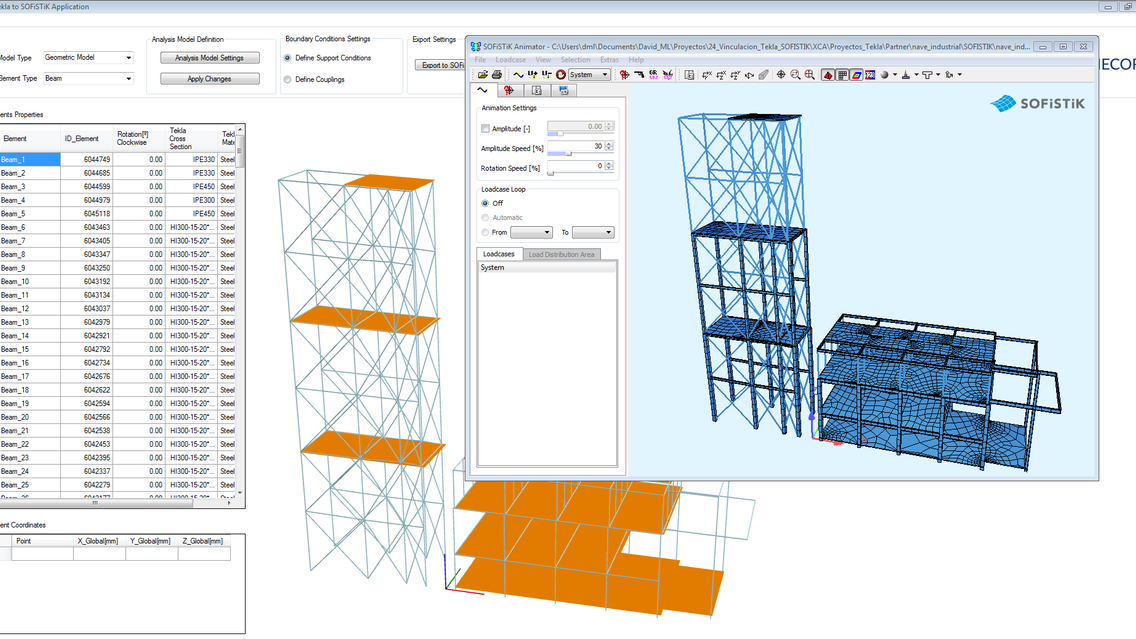Click the Apply Changes button

point(209,79)
